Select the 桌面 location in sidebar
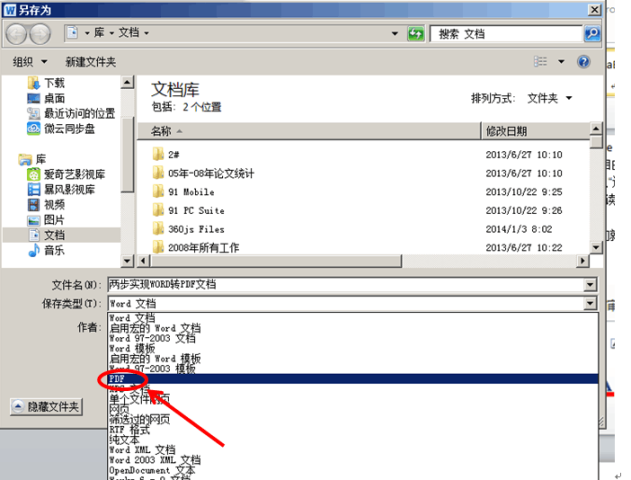The image size is (631, 480). [x=53, y=98]
